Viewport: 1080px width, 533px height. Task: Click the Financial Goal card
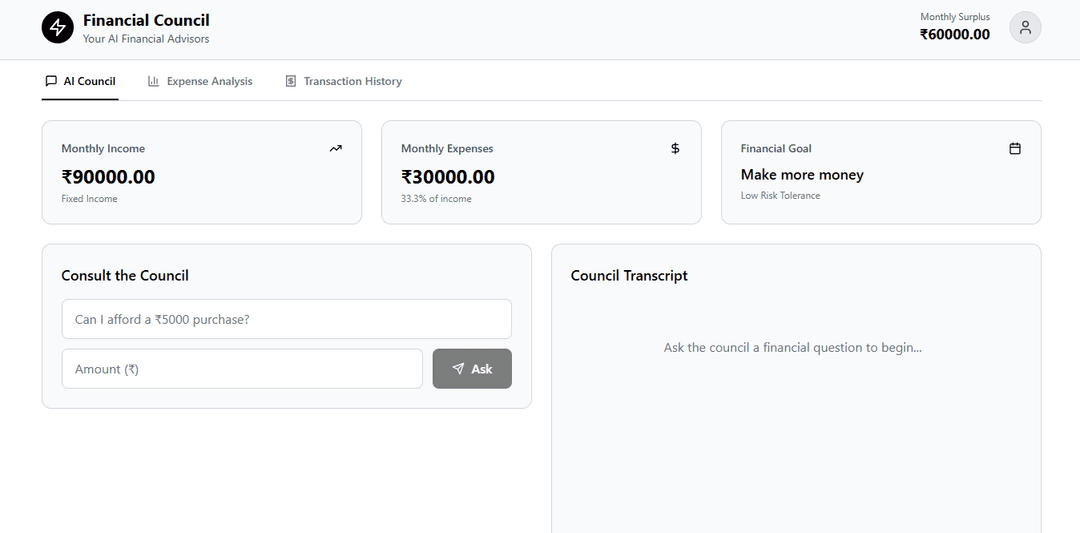[881, 173]
